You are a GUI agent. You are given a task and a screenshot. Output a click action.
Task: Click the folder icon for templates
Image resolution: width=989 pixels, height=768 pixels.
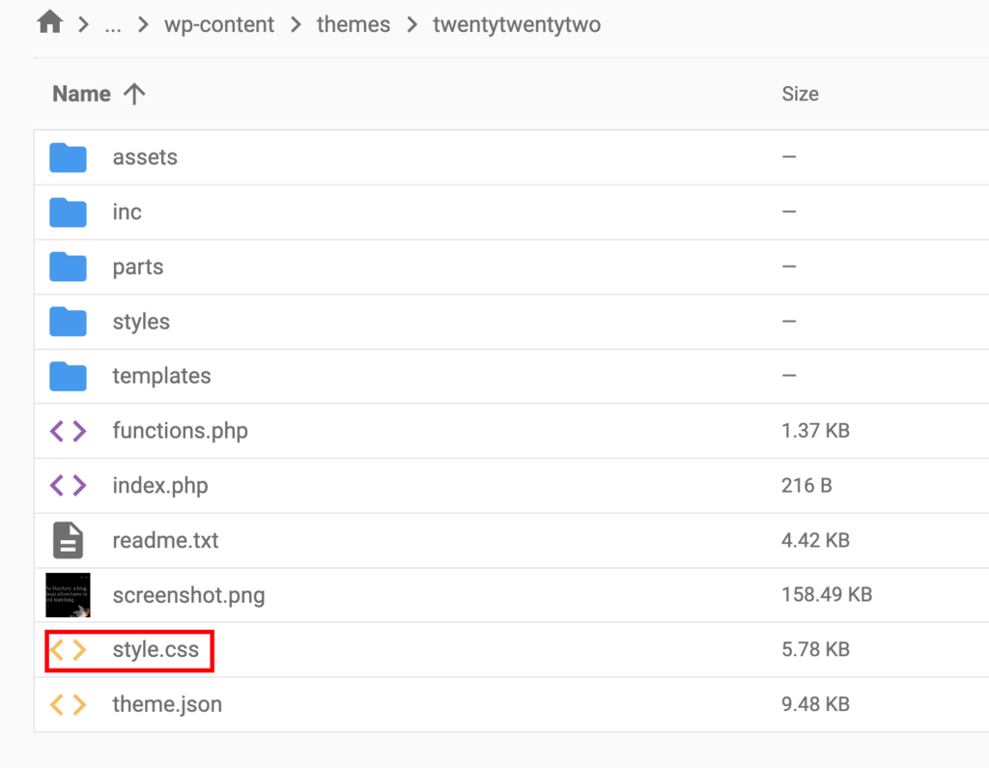[x=67, y=375]
